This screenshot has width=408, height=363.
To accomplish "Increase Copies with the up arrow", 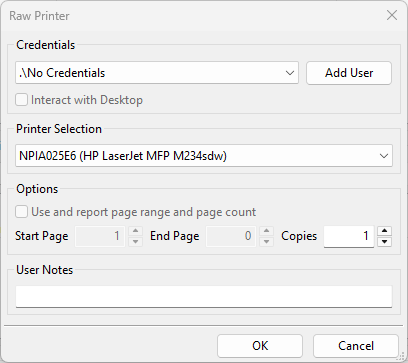I will tap(385, 231).
